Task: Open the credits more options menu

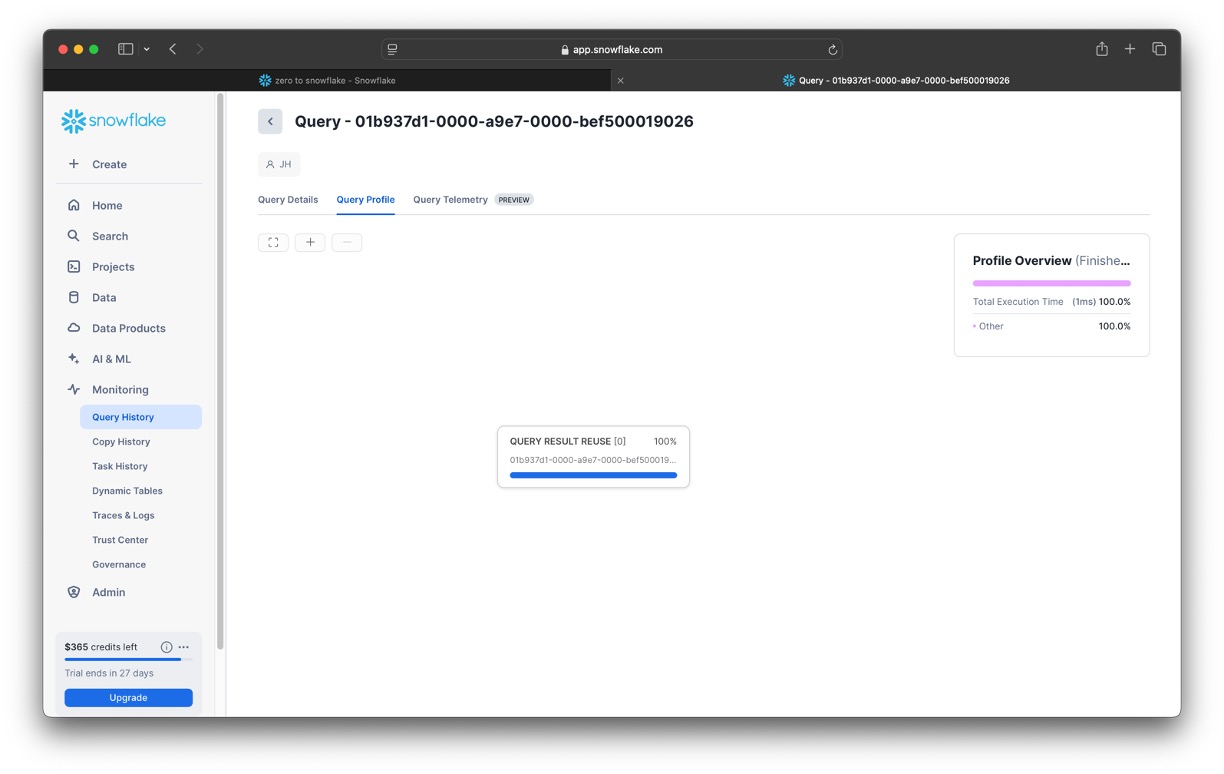Action: 184,647
